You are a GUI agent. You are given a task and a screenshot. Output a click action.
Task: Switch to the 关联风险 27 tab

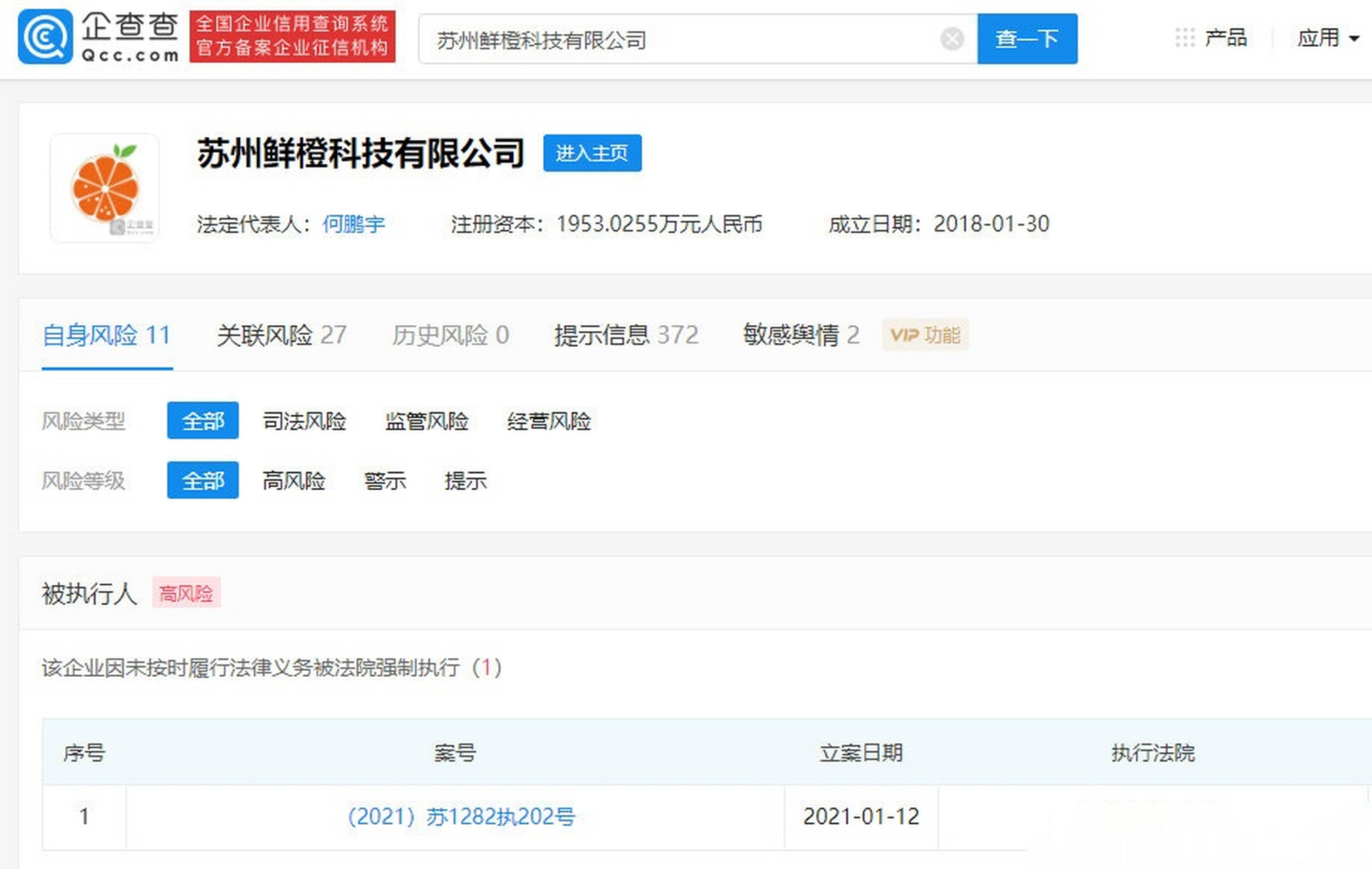(x=281, y=335)
